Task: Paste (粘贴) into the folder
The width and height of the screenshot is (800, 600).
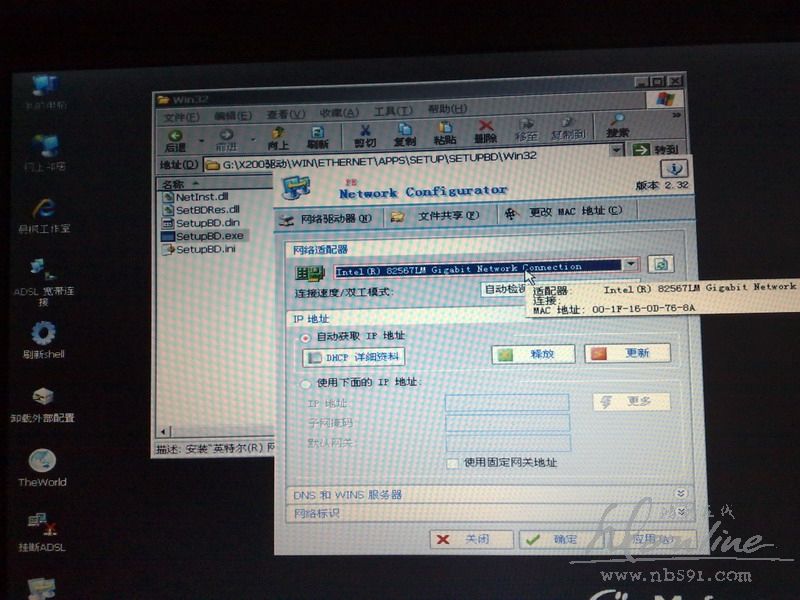Action: click(444, 134)
